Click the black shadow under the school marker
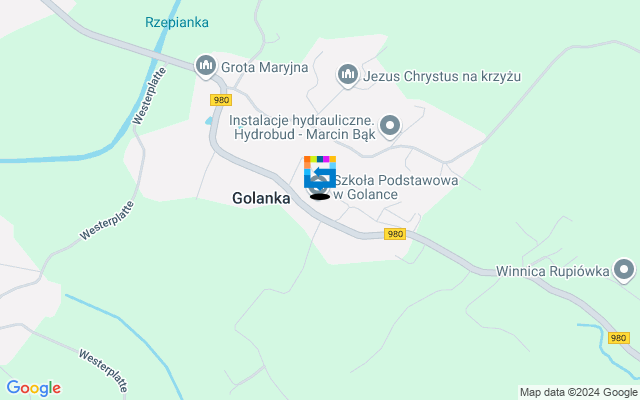640x400 pixels. tap(320, 197)
